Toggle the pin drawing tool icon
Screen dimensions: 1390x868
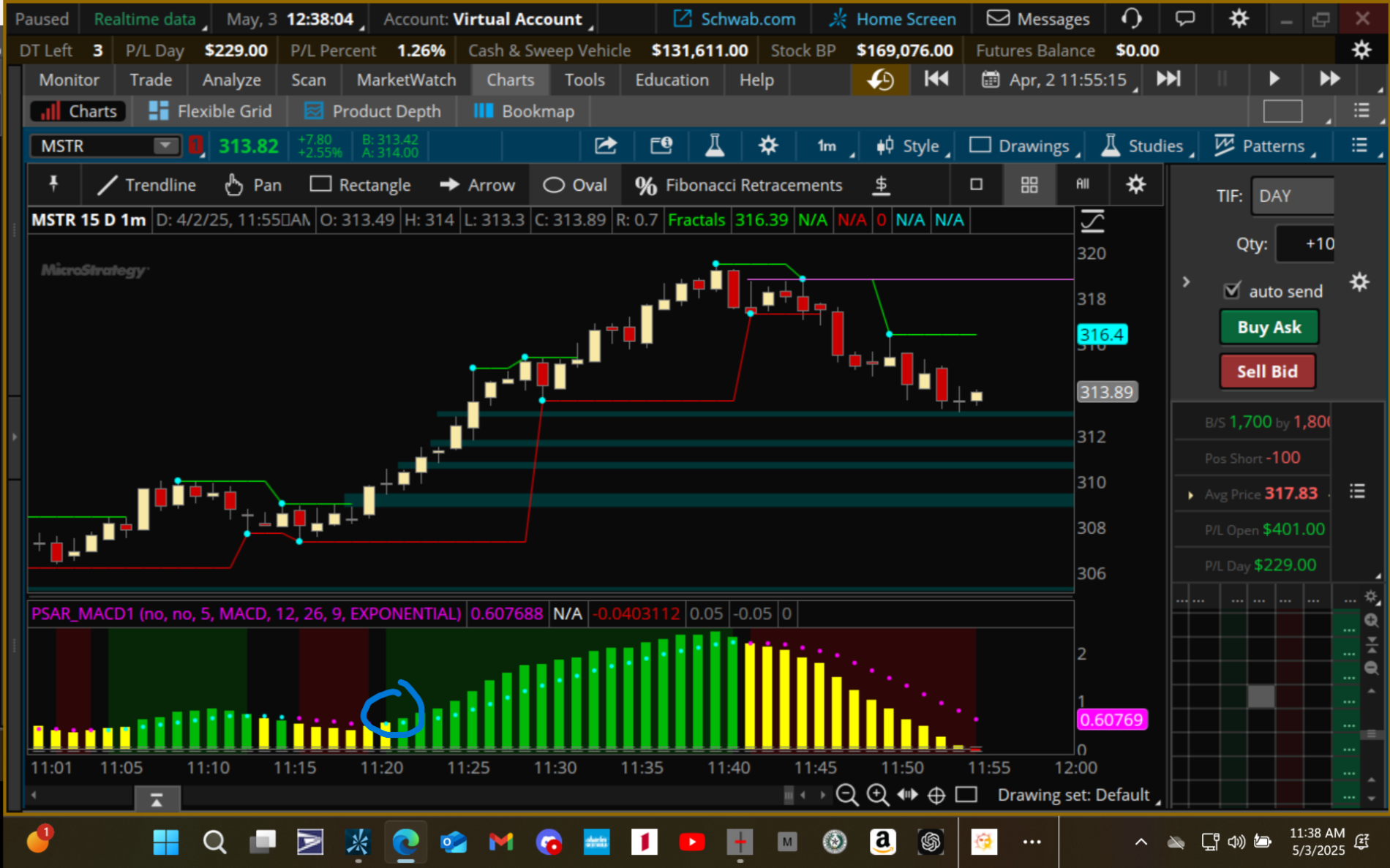coord(53,184)
